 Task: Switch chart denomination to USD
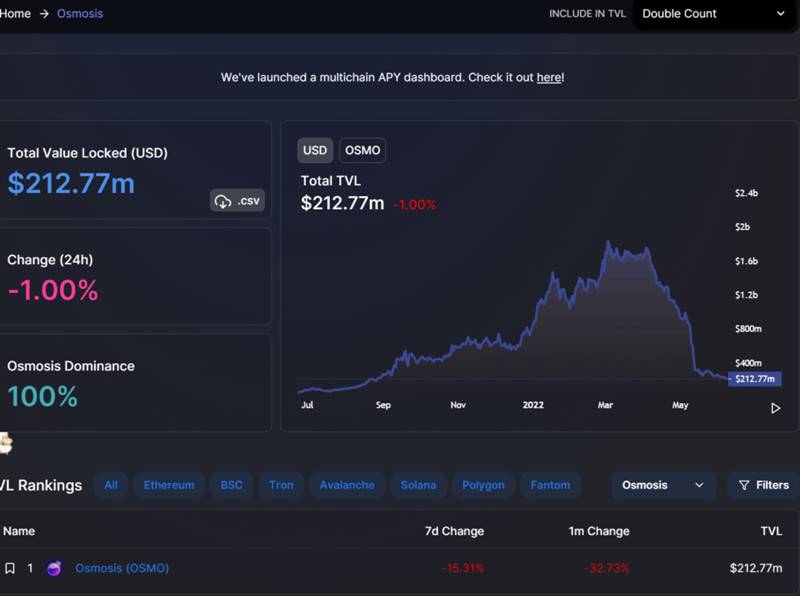(315, 151)
